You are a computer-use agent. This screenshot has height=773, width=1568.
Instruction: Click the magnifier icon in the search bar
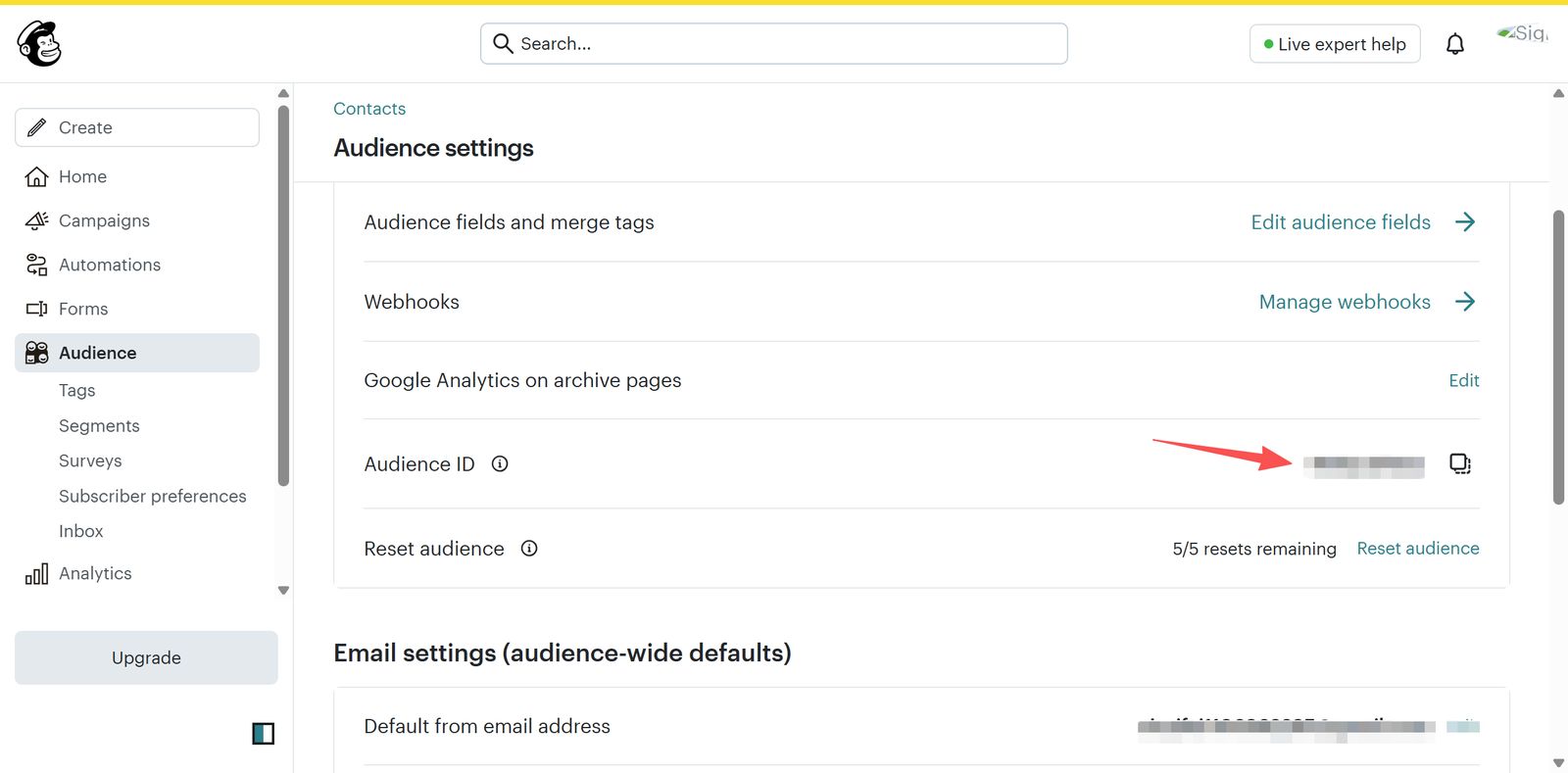(503, 43)
